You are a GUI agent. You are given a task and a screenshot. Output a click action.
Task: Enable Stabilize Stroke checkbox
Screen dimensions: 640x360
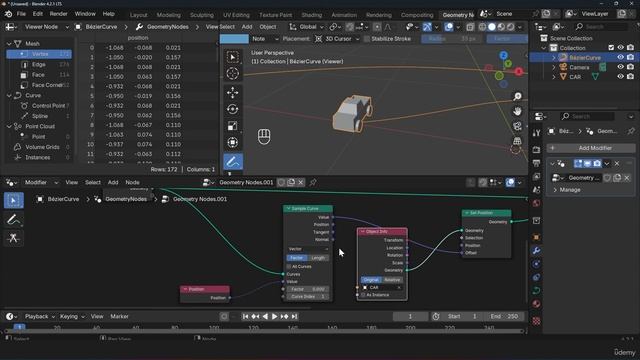tap(367, 39)
